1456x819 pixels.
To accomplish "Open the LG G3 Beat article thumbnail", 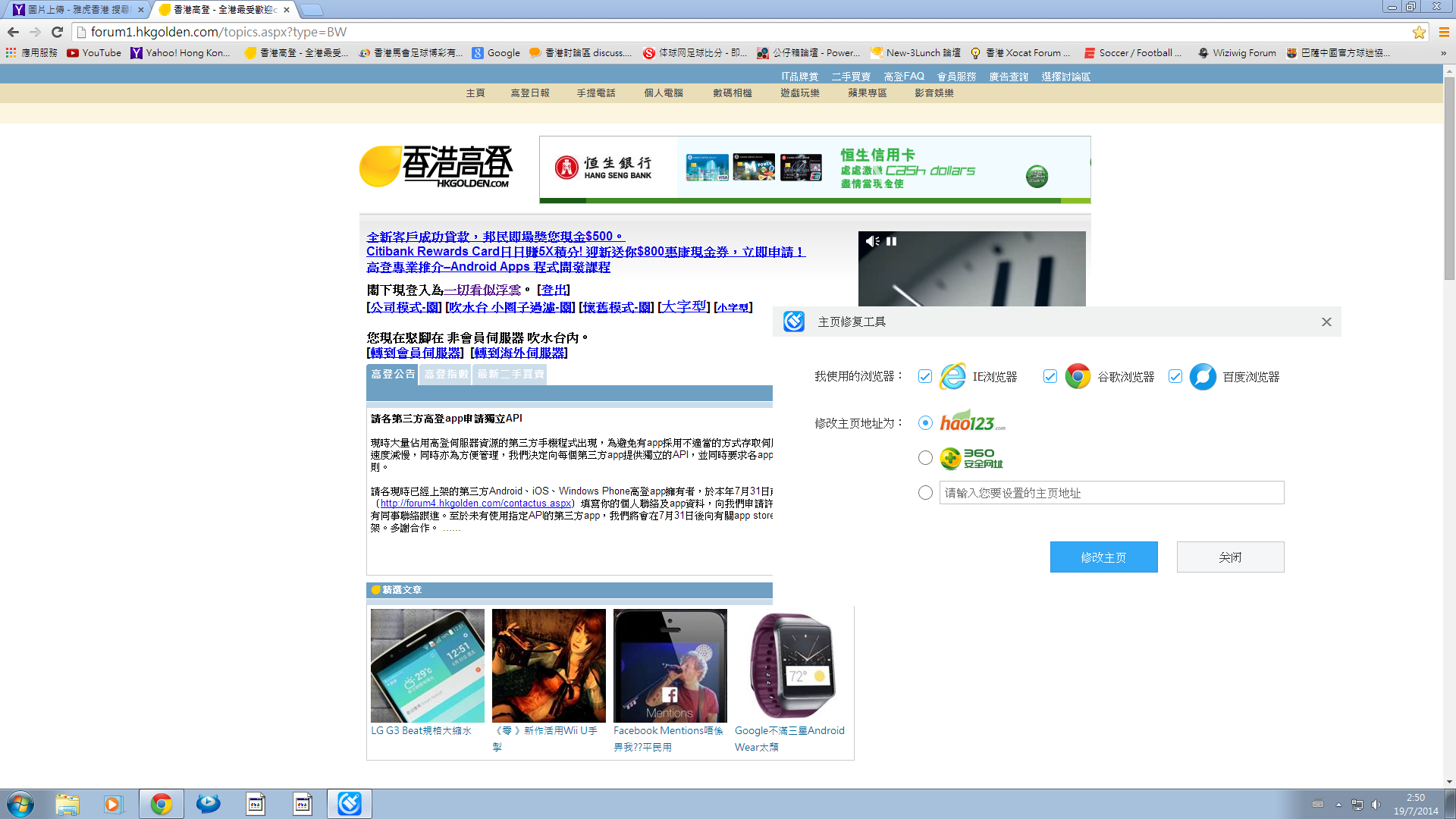I will pyautogui.click(x=427, y=665).
